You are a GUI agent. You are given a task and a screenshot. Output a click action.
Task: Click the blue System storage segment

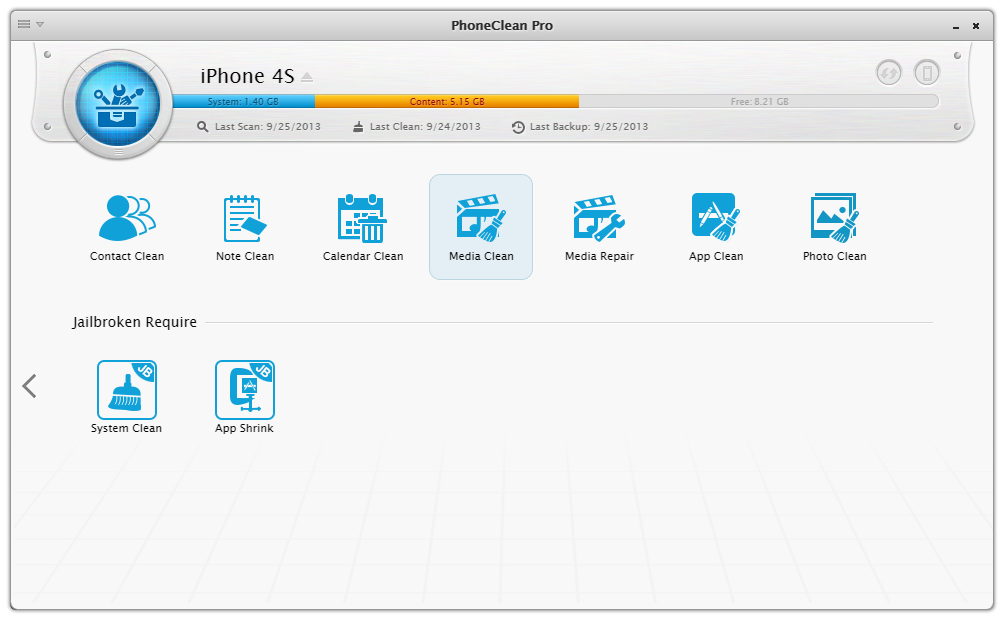[243, 102]
